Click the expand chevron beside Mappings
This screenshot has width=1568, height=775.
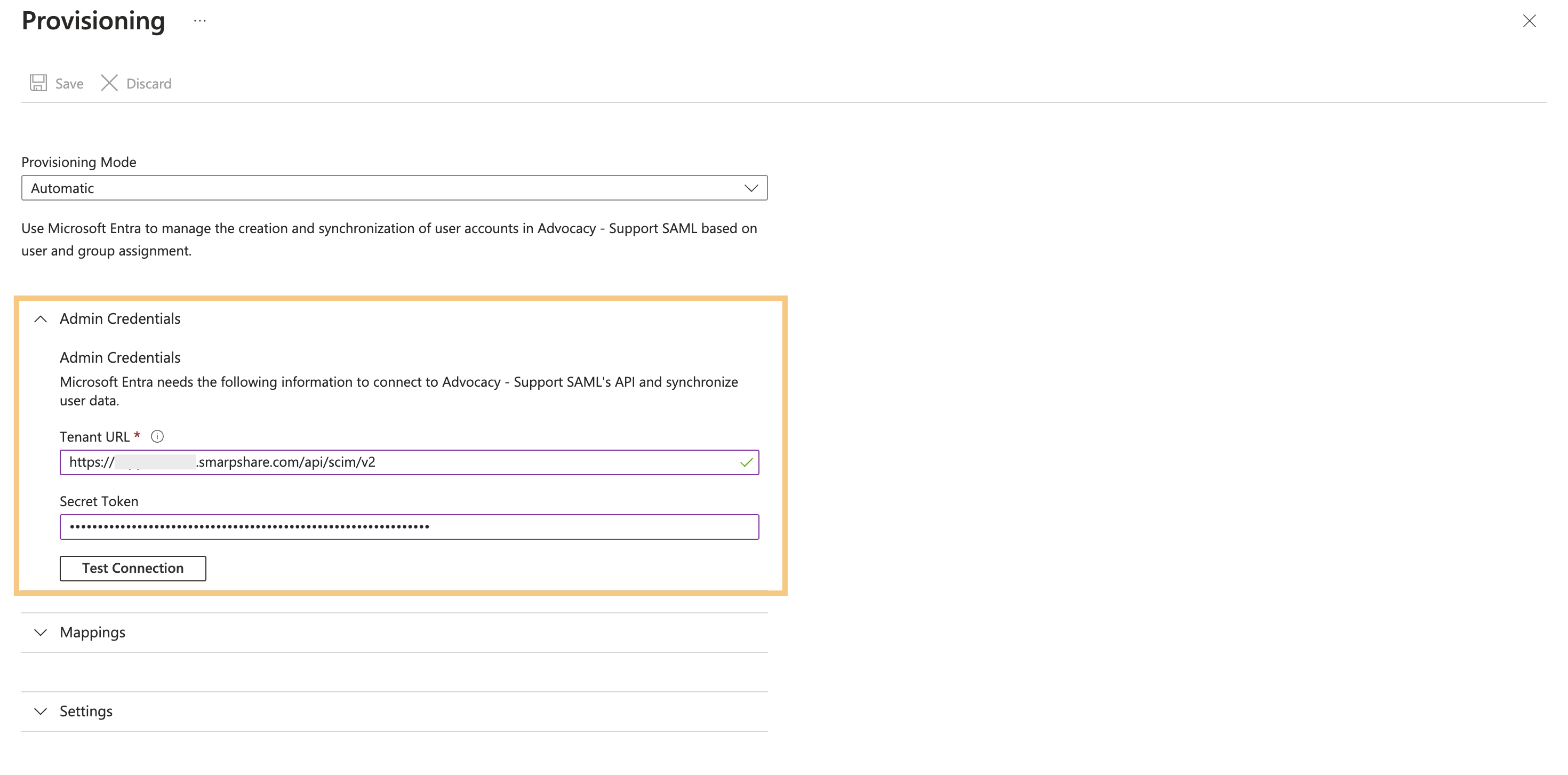point(40,633)
